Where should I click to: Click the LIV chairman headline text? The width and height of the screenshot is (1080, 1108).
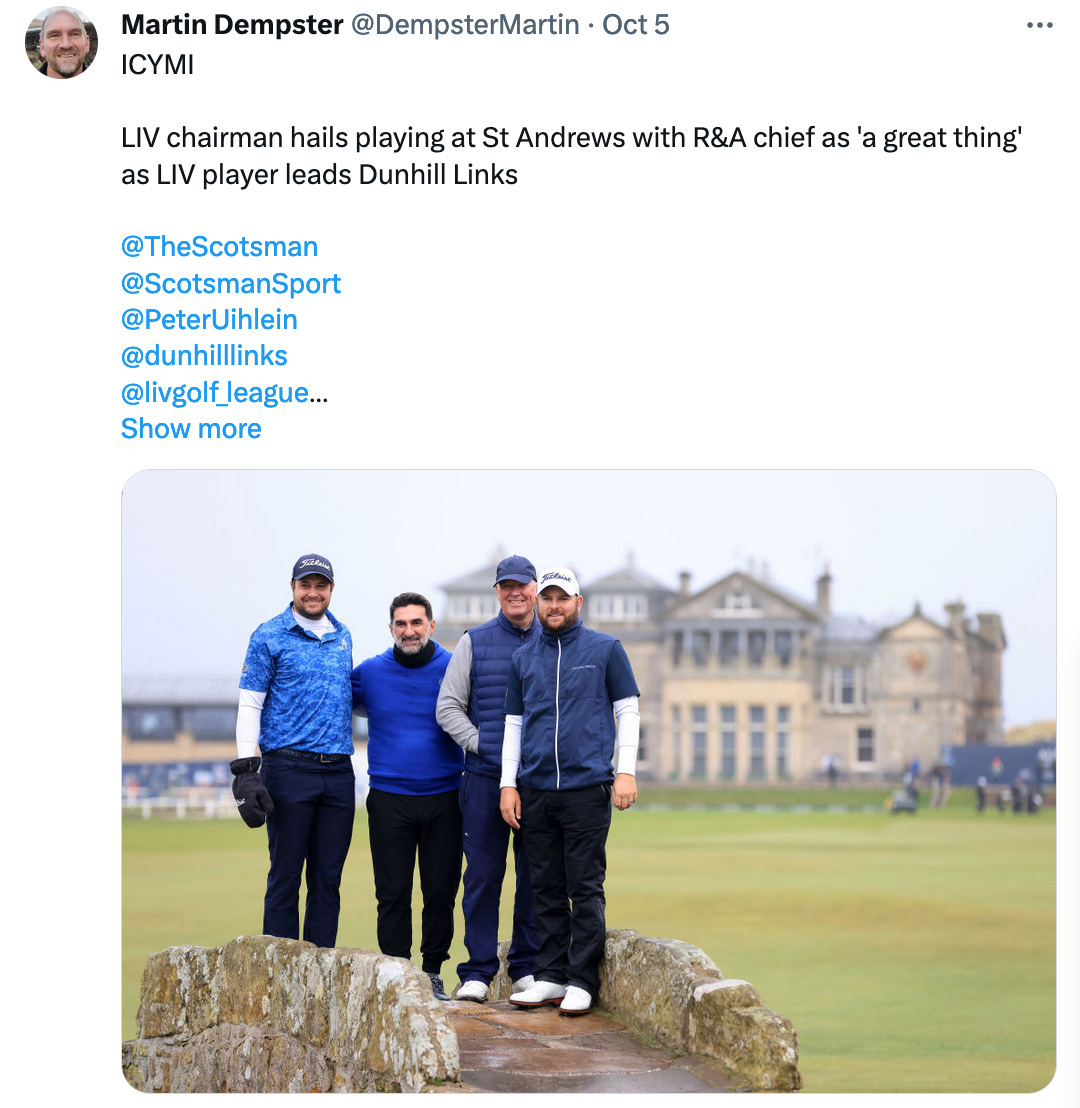(x=572, y=138)
